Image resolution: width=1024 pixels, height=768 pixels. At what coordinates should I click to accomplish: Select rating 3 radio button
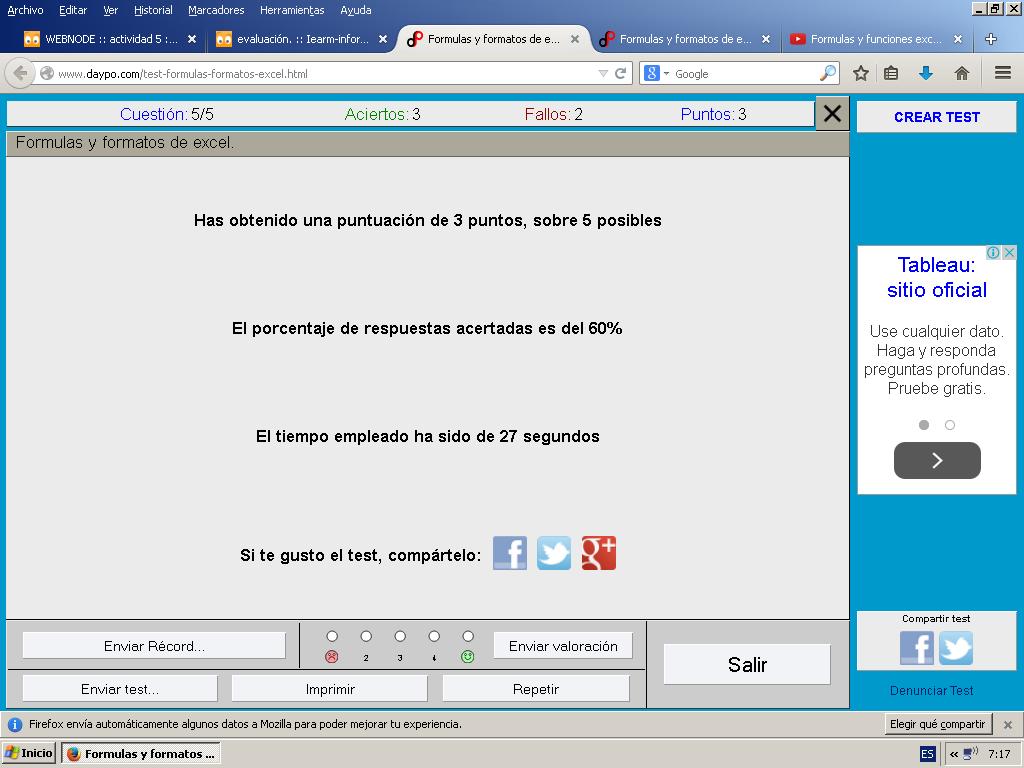[400, 636]
